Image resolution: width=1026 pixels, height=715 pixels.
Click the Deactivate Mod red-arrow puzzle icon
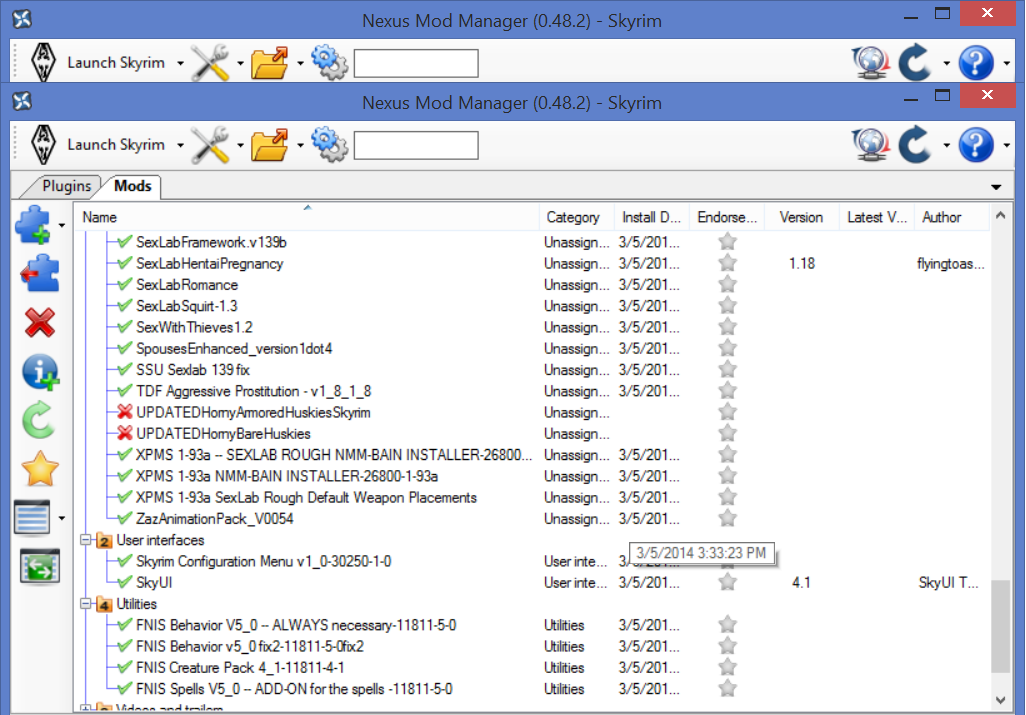pos(39,273)
